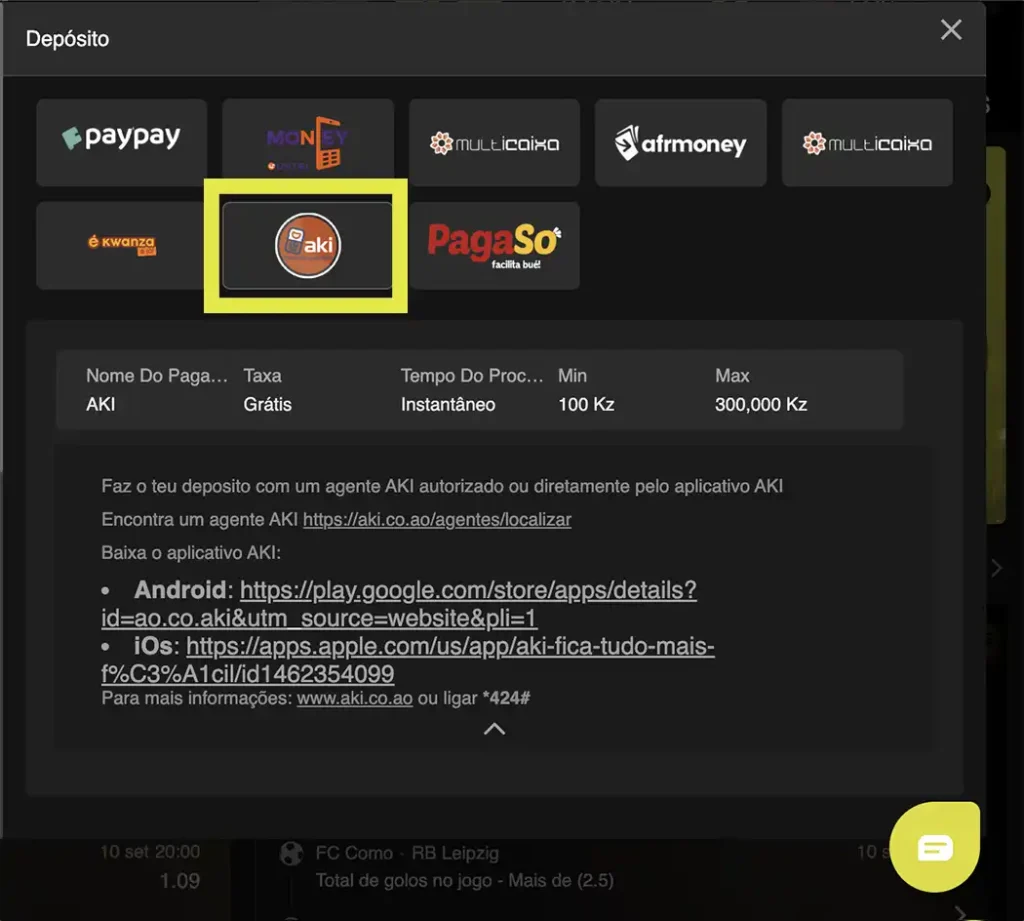Choose the PagaSo payment option
This screenshot has width=1024, height=921.
494,245
